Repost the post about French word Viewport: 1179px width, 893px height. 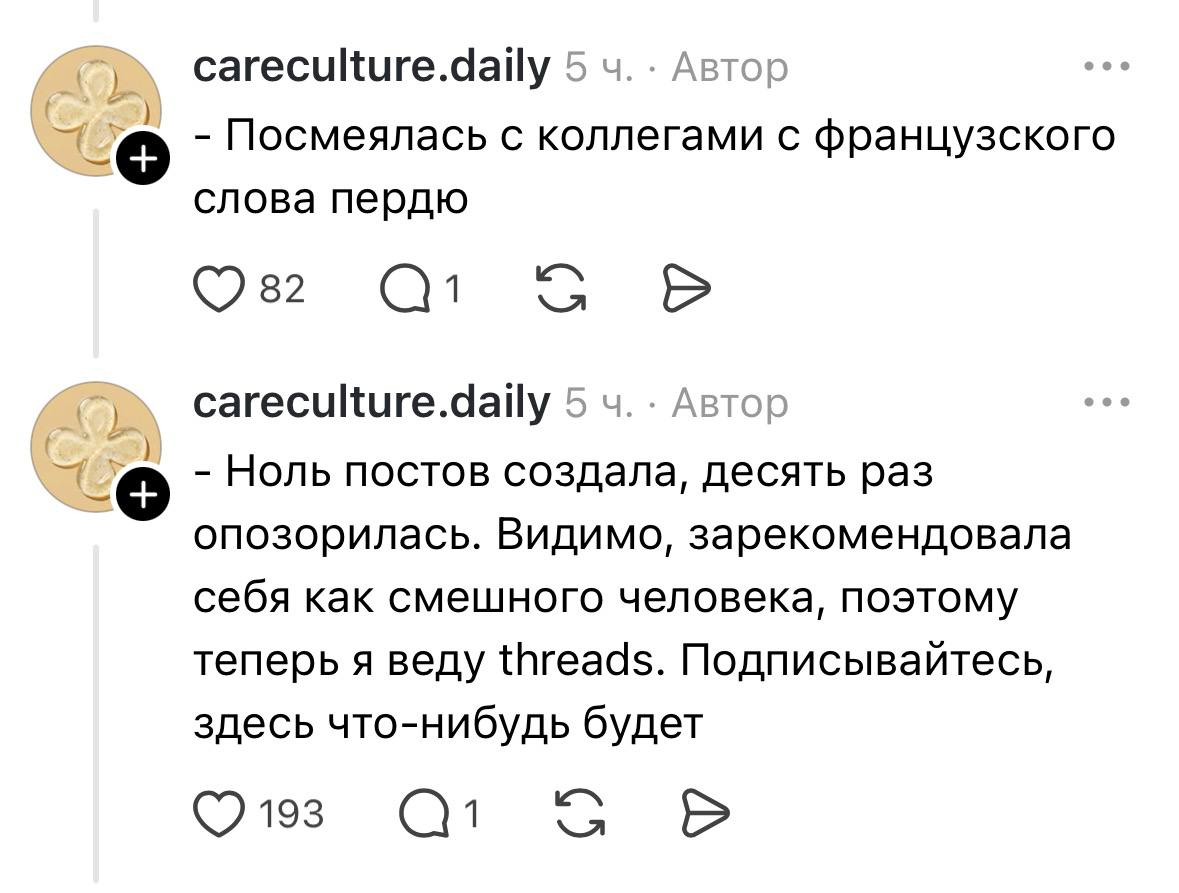point(560,290)
